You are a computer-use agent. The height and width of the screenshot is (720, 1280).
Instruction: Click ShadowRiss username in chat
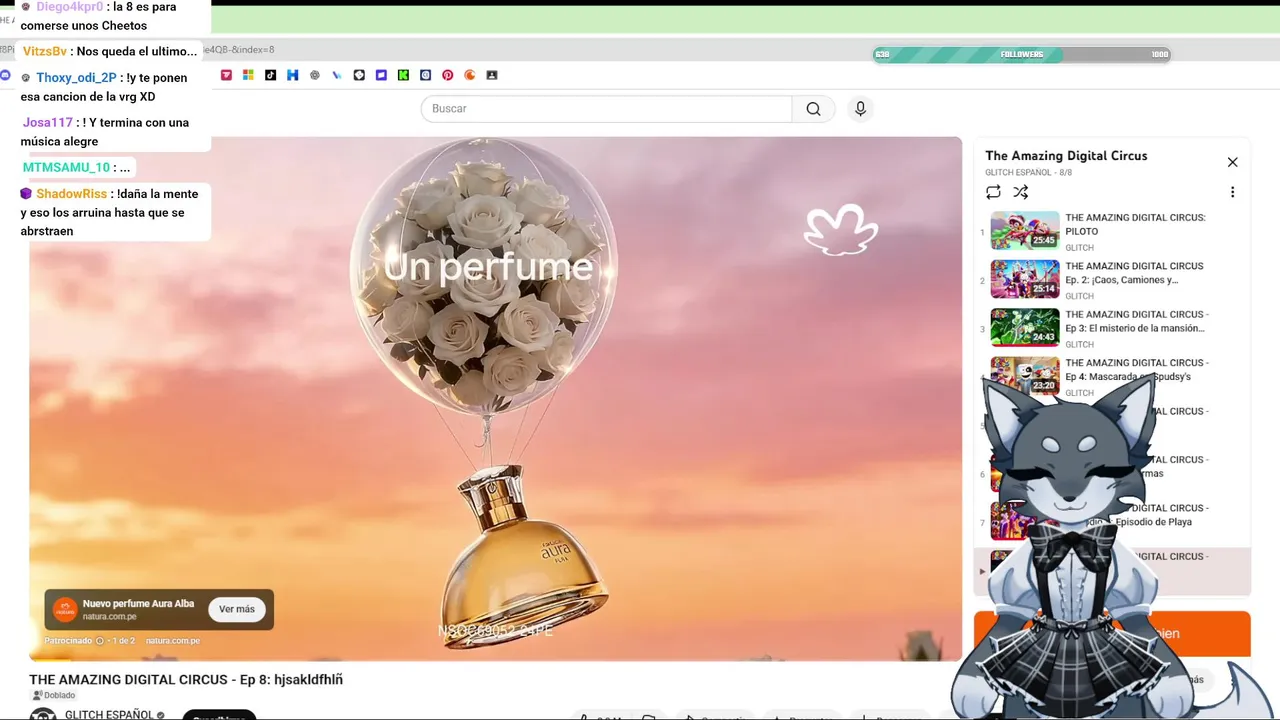click(x=71, y=194)
